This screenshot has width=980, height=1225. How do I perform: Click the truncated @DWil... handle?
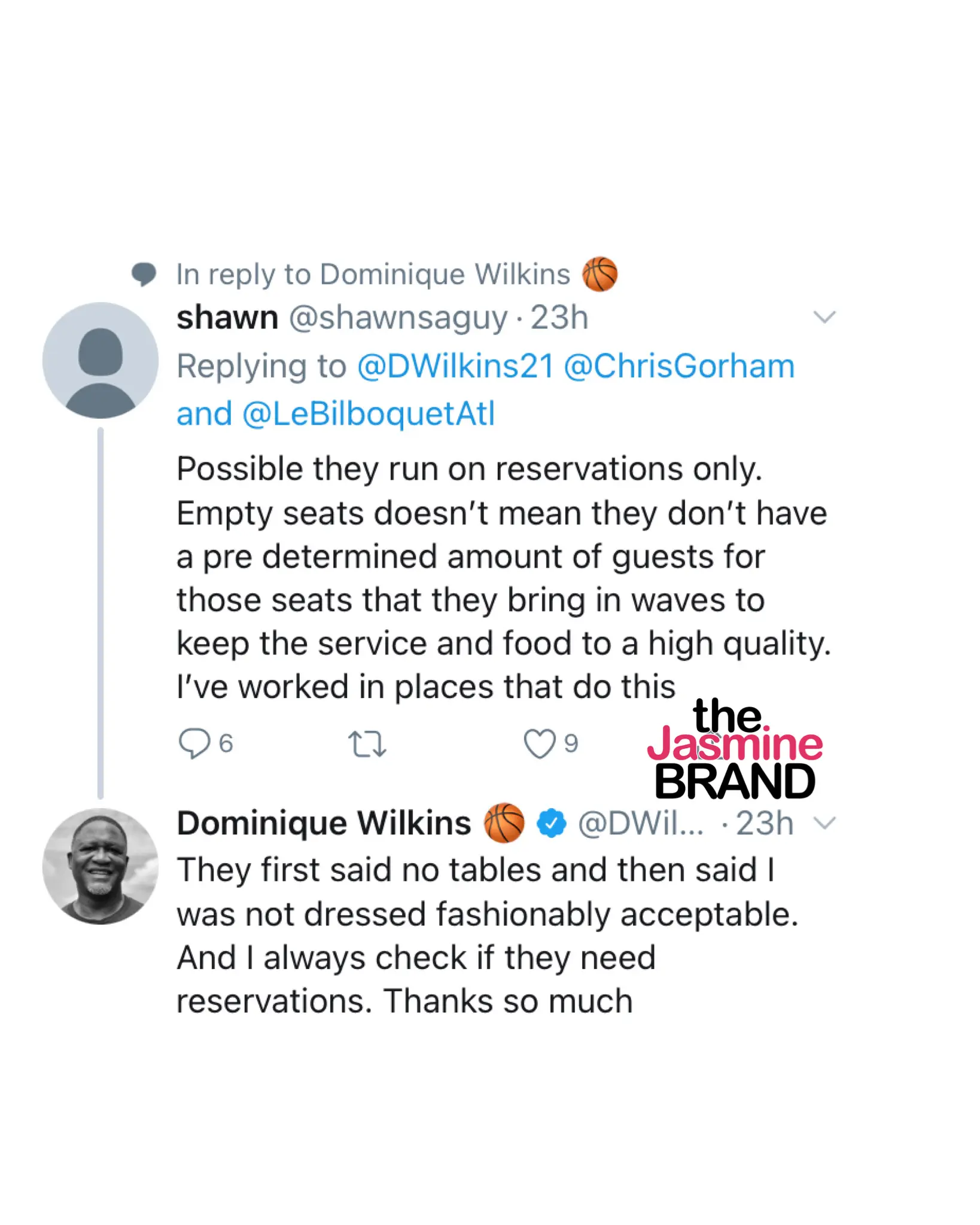tap(640, 824)
